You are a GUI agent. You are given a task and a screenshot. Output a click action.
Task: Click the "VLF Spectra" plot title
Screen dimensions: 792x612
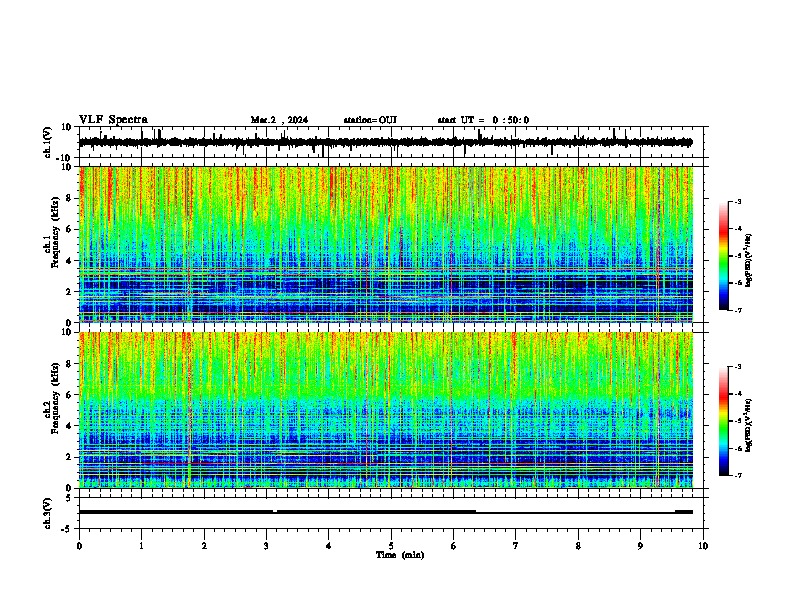point(113,120)
